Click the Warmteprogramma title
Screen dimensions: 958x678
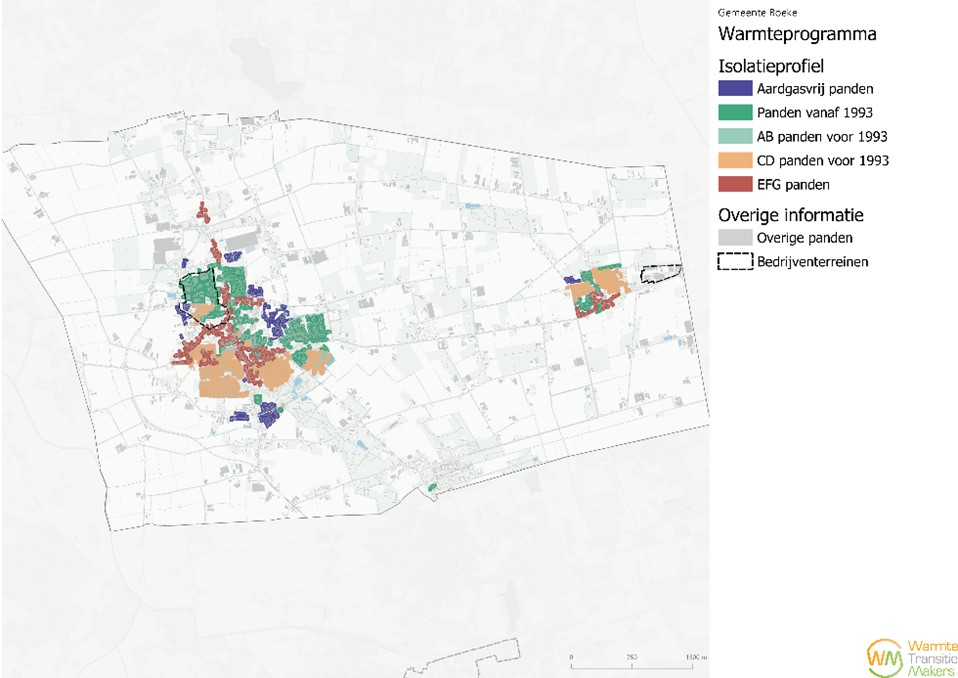pos(797,35)
